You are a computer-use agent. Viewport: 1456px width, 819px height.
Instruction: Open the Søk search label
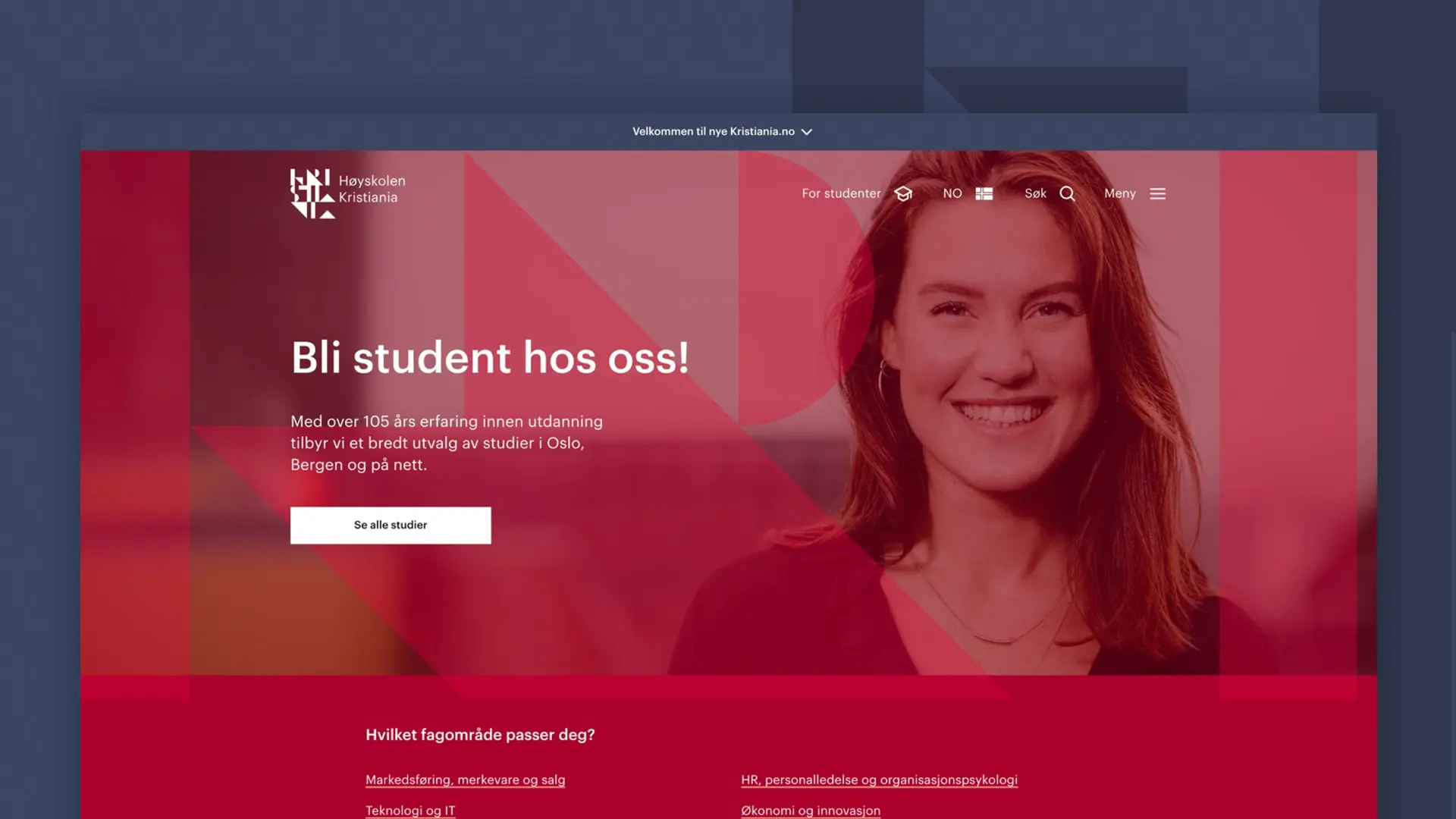[x=1035, y=193]
